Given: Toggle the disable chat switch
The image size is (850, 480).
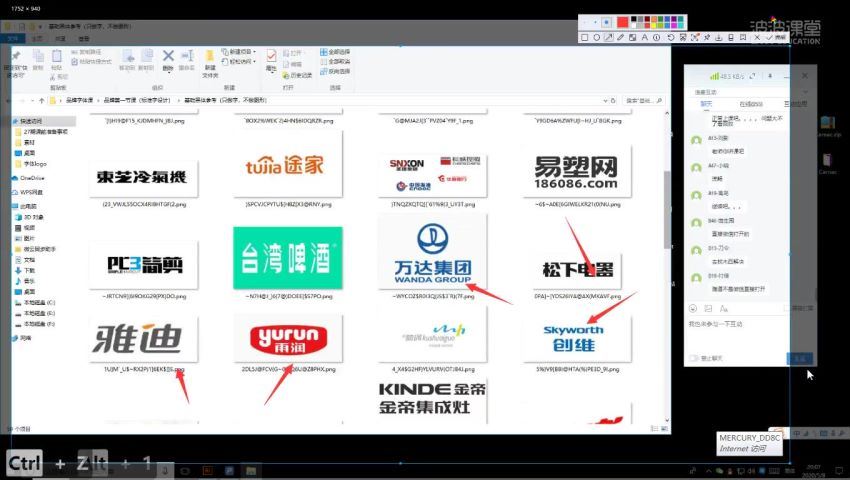Looking at the screenshot, I should [693, 358].
